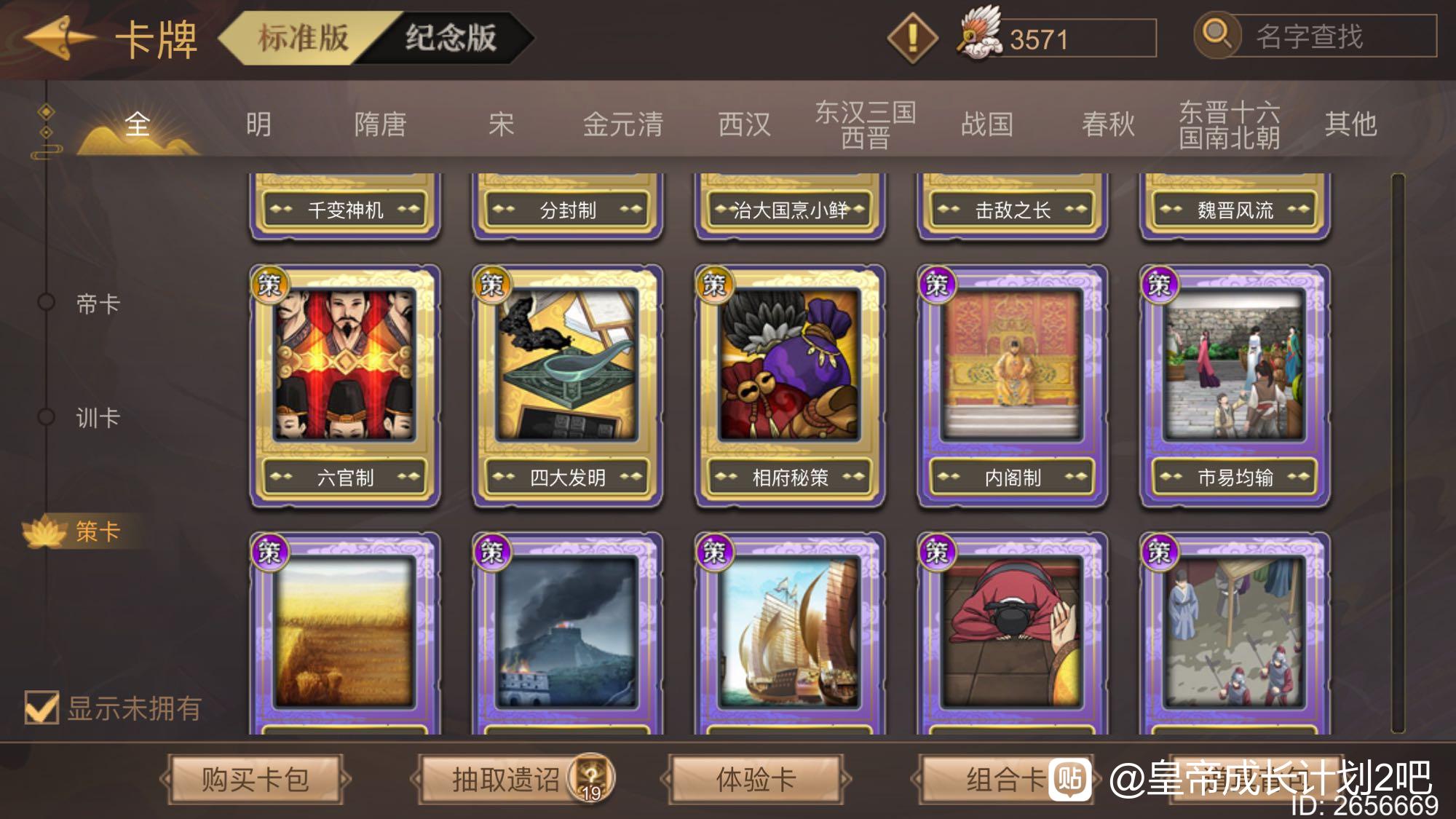
Task: Tap the 策 badge on 内阁制 card
Action: pyautogui.click(x=936, y=285)
